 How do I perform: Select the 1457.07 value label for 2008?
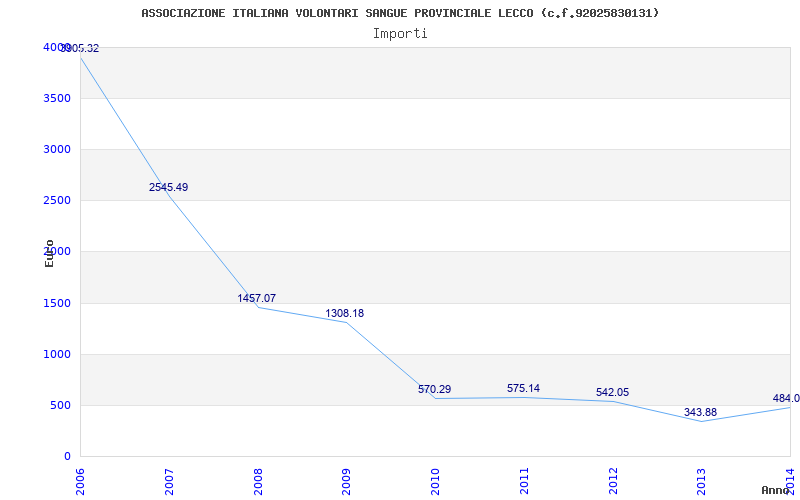coord(256,299)
